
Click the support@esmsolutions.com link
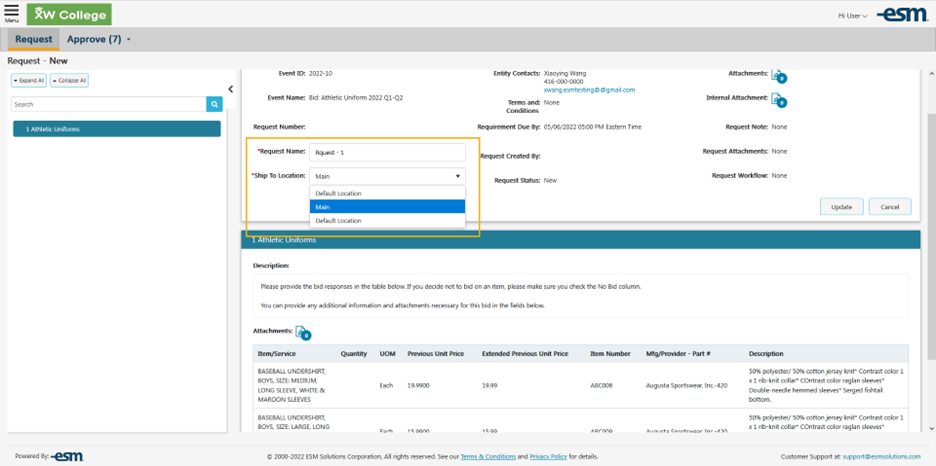[882, 456]
